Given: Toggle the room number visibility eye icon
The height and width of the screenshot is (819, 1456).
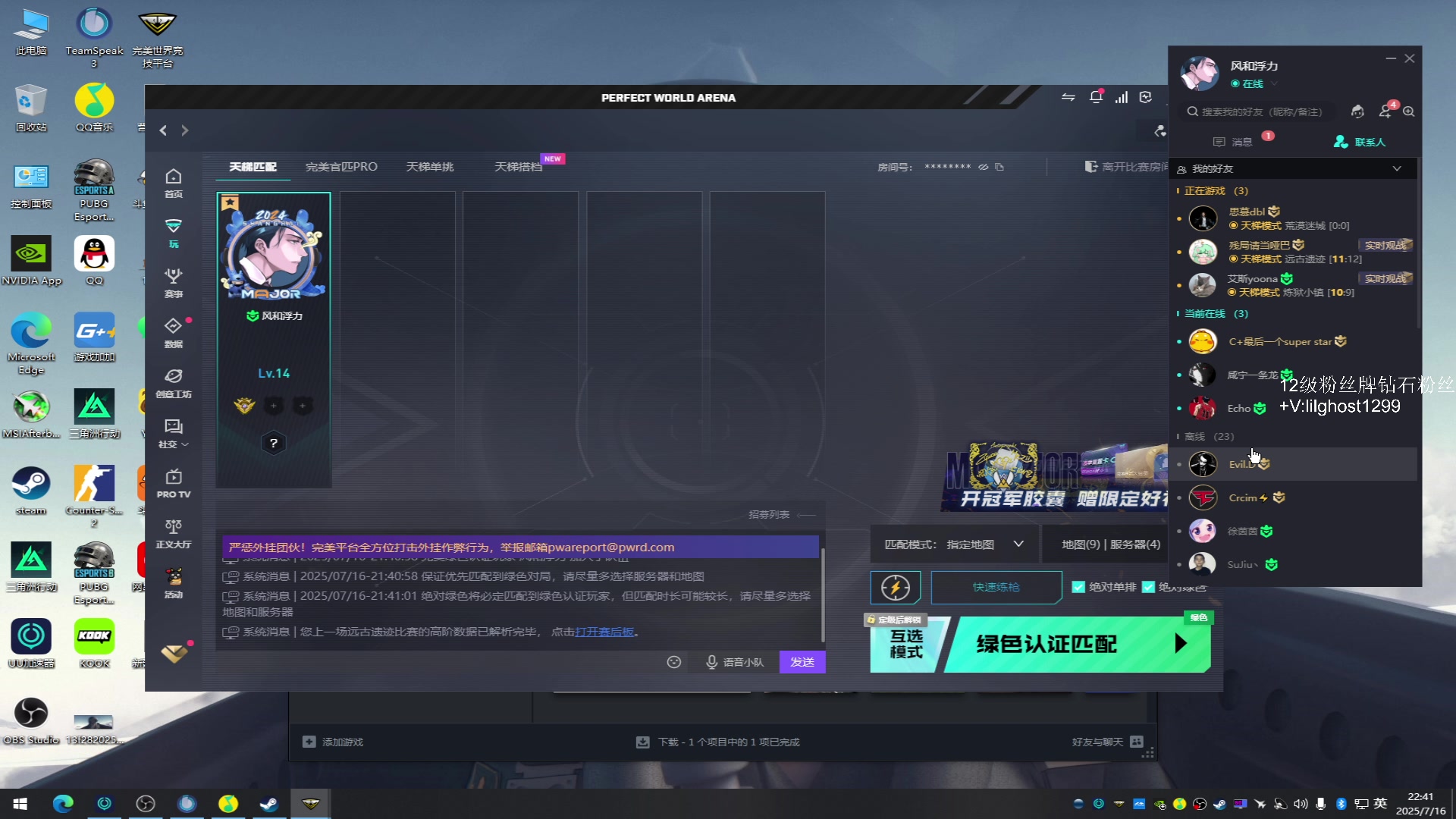Looking at the screenshot, I should click(984, 167).
